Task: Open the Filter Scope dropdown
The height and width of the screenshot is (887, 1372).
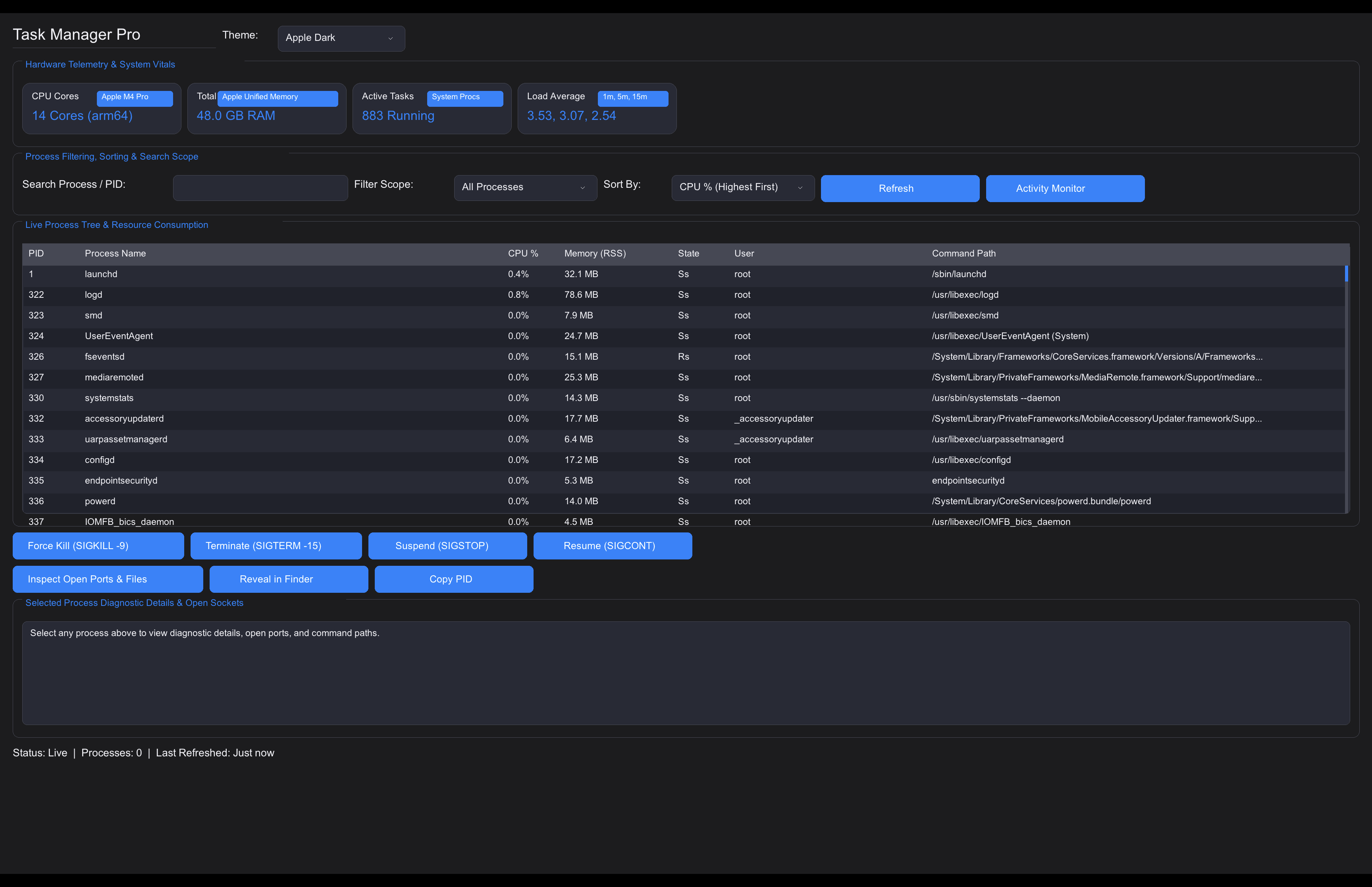Action: pos(525,188)
